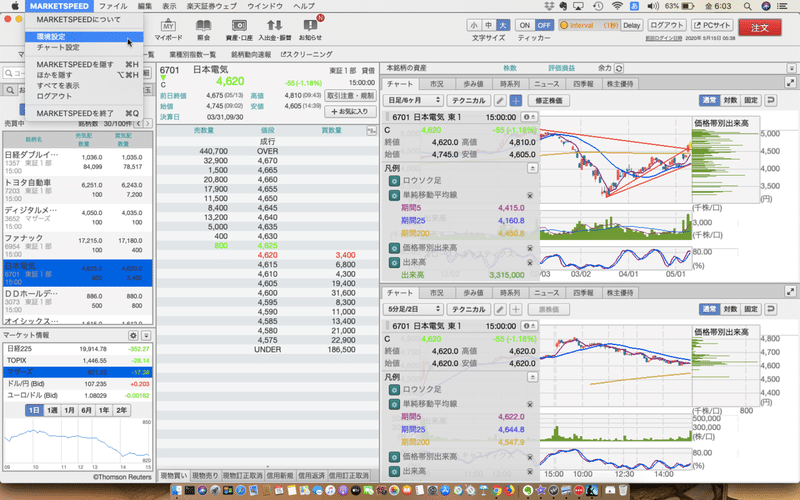Open the お知らせ notification icon
The width and height of the screenshot is (800, 500).
310,29
